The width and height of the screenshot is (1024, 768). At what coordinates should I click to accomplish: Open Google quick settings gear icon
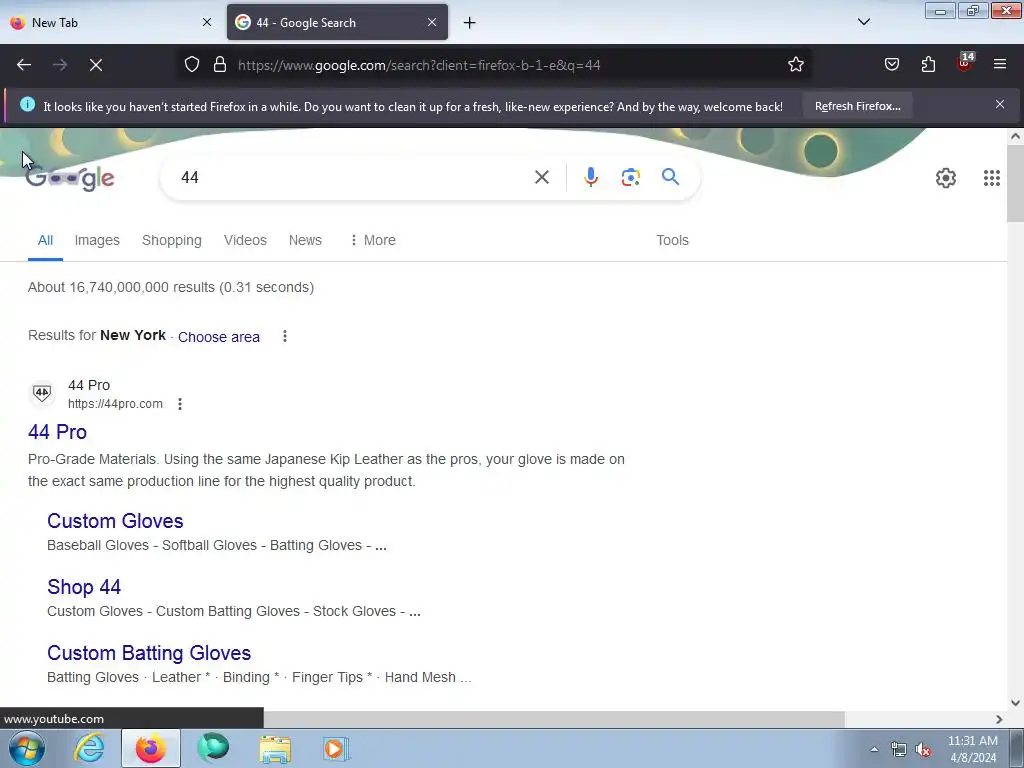pos(946,178)
